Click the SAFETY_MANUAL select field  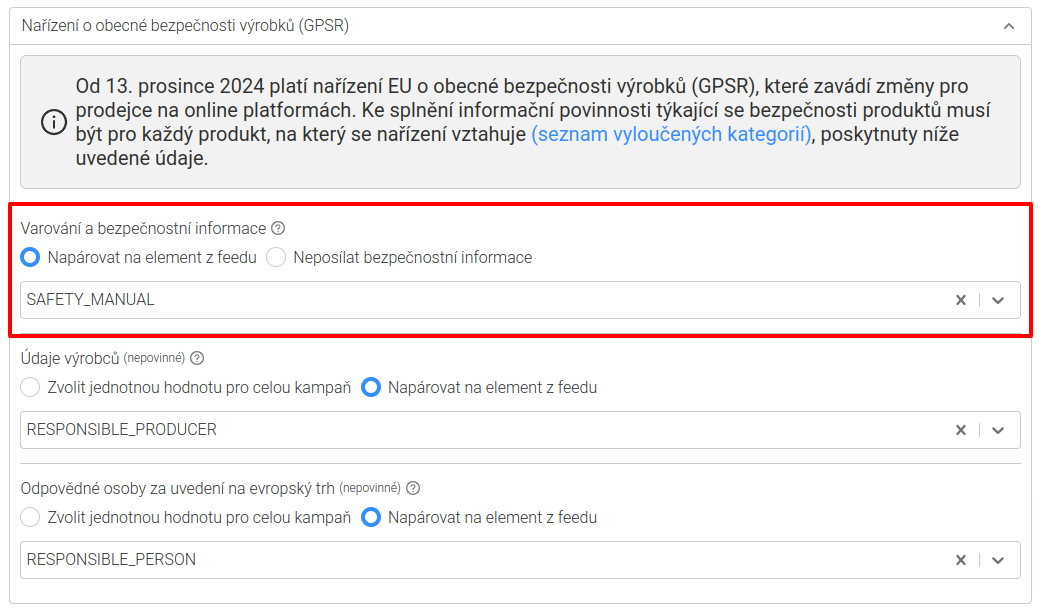click(480, 300)
